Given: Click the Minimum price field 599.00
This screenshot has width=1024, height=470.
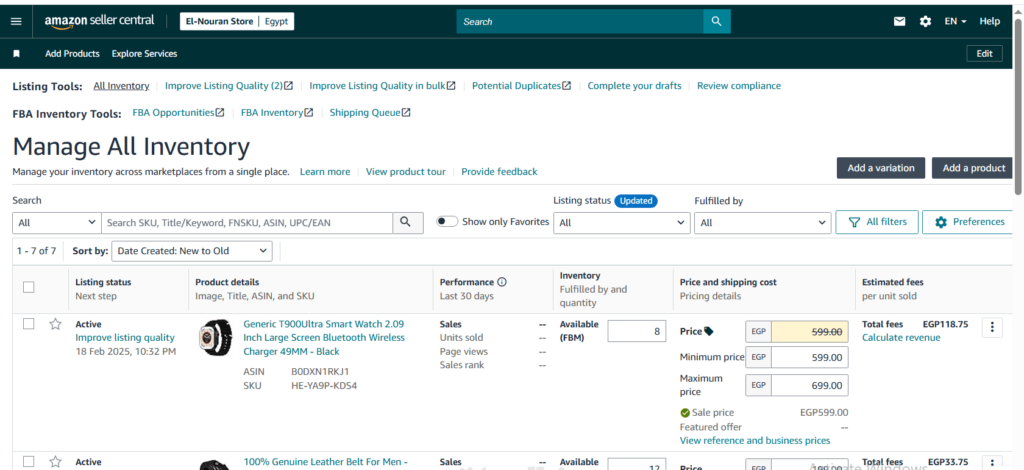Looking at the screenshot, I should [x=810, y=357].
